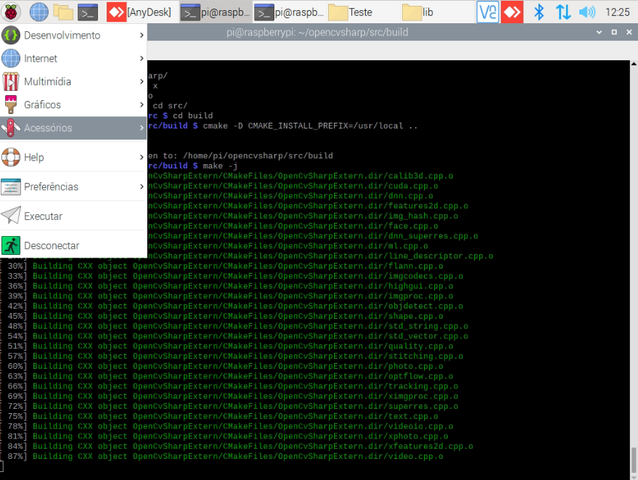Open the Preferências menu category
This screenshot has width=638, height=480.
tap(73, 187)
